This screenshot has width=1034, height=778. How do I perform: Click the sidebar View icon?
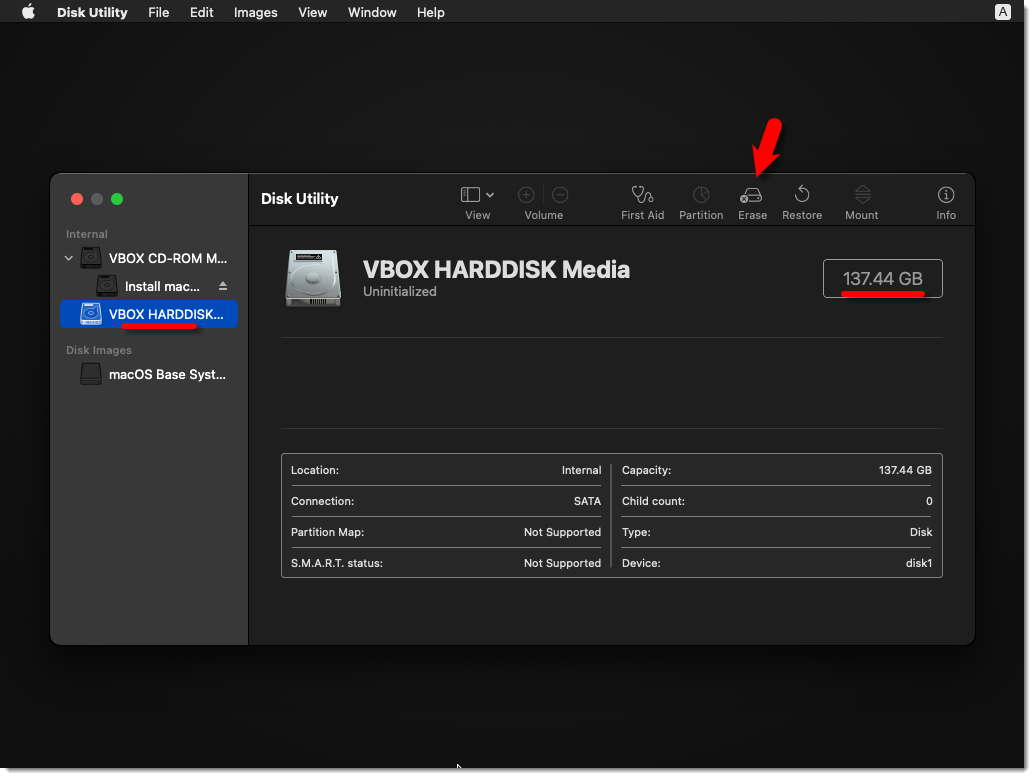[x=470, y=195]
